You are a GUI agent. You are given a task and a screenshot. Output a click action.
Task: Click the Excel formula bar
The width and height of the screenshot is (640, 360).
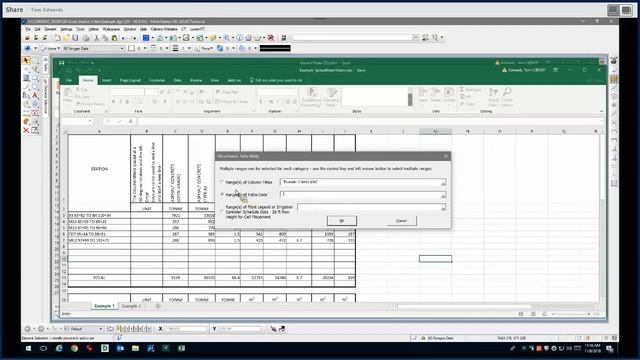[x=369, y=121]
